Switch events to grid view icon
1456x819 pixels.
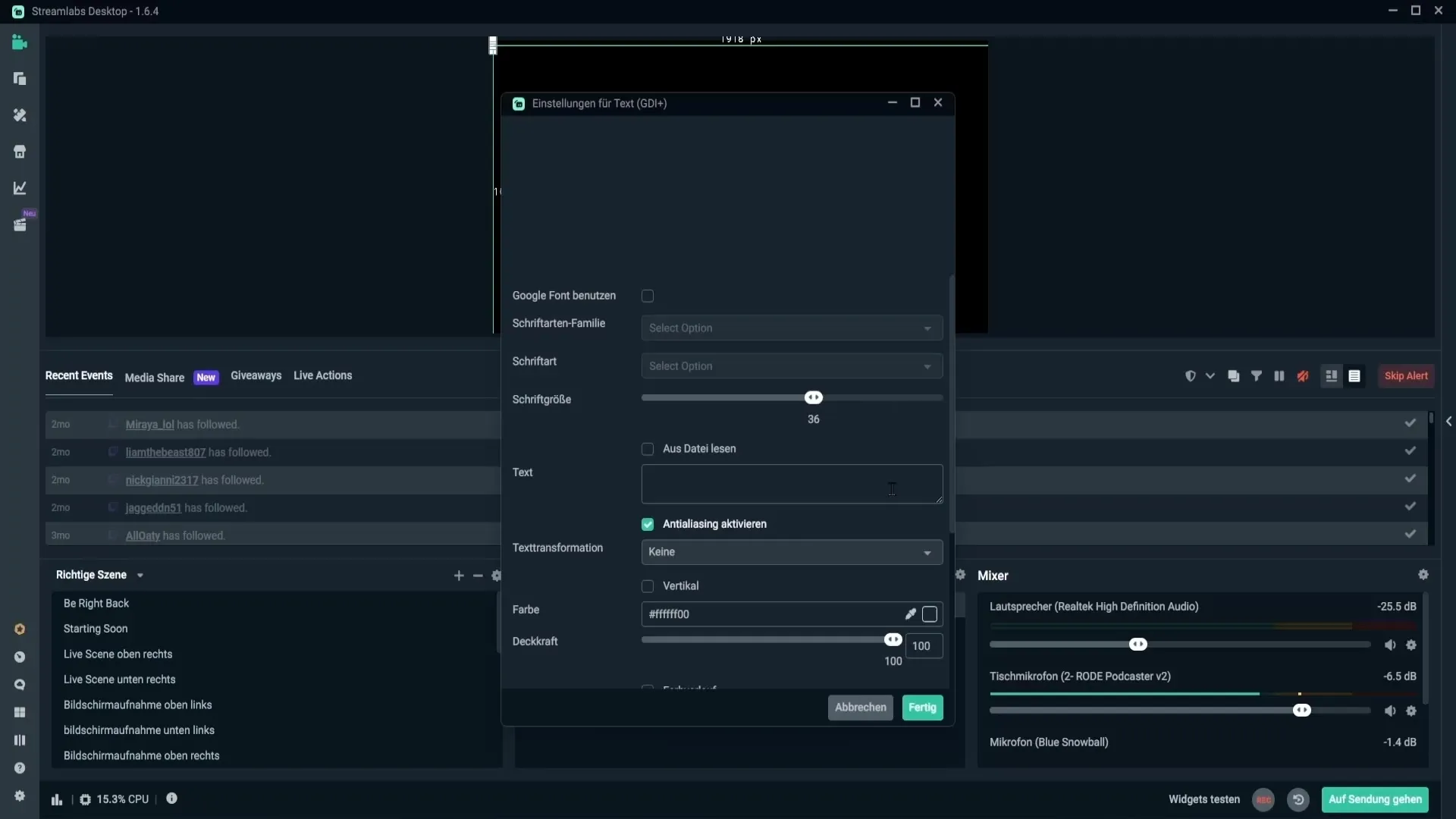click(x=1331, y=376)
